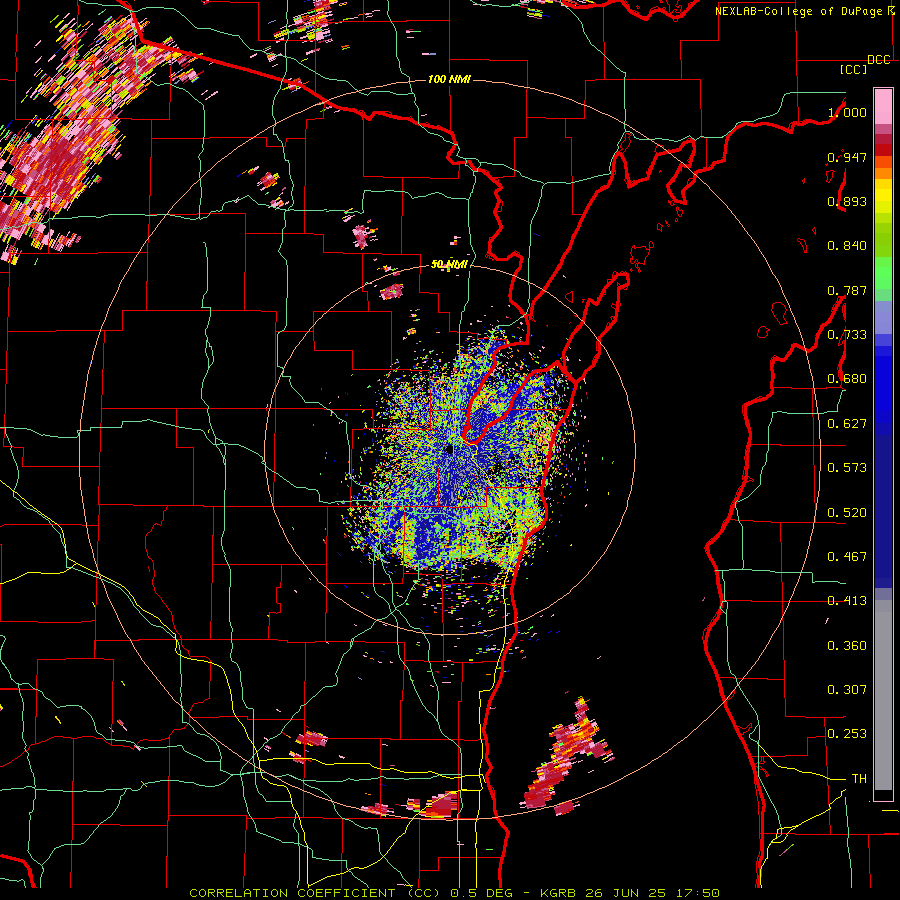The height and width of the screenshot is (900, 900).
Task: Click the 100 NMI range ring label
Action: 449,79
